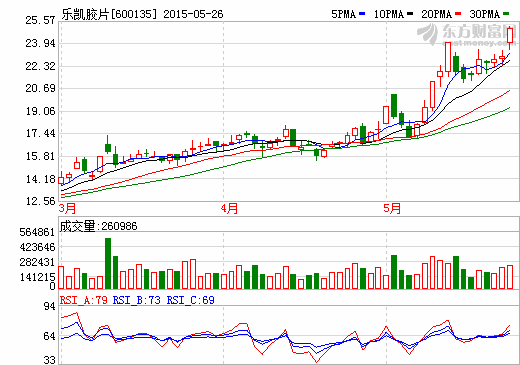Click the tallest green volume bar in March

[x=108, y=263]
